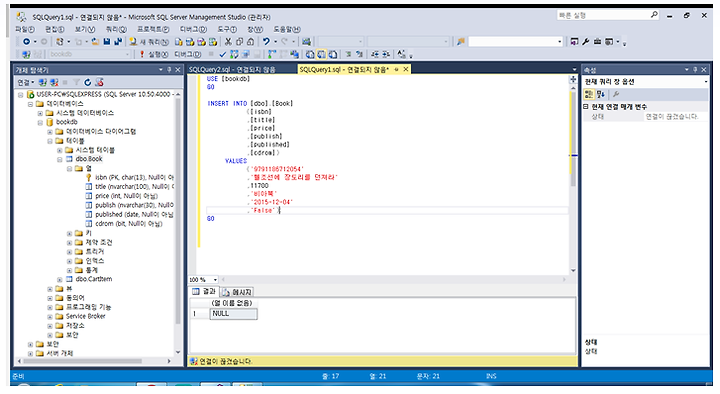
Task: Click the Save All icon
Action: coord(118,42)
